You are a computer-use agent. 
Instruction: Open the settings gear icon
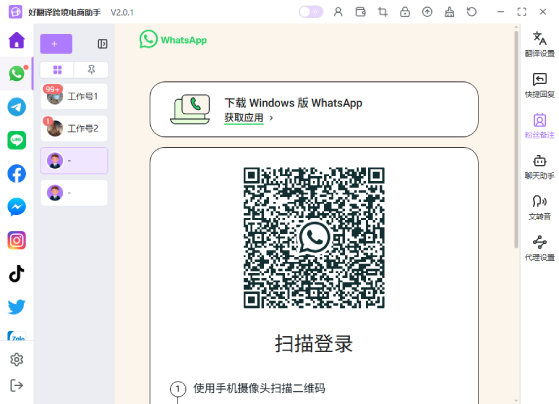[x=16, y=359]
